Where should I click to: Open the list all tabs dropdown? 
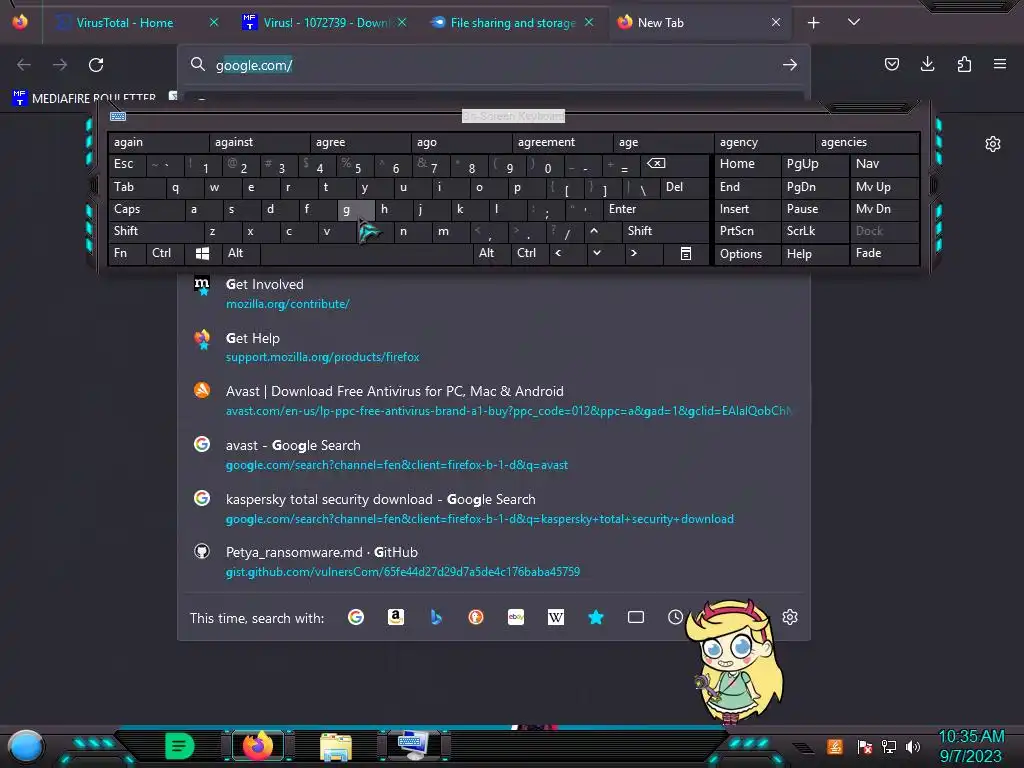[854, 22]
